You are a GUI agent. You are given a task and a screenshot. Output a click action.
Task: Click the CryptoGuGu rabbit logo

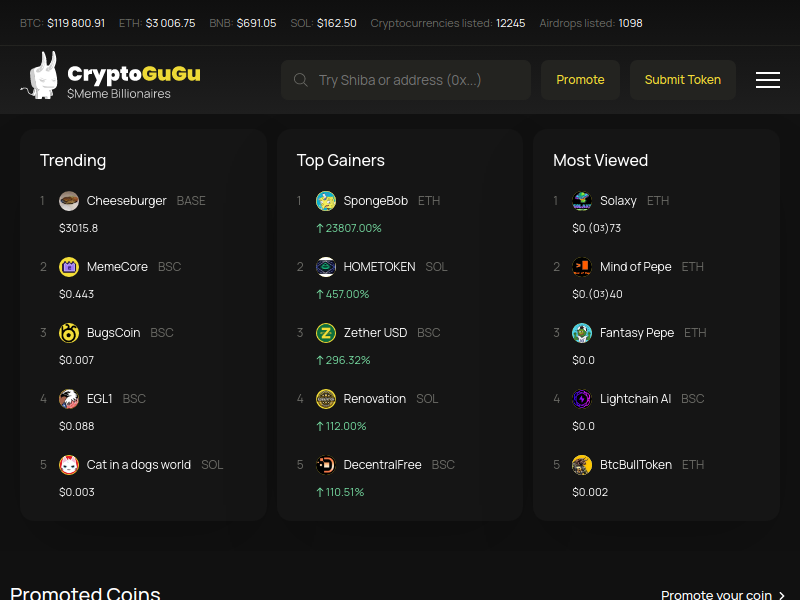[40, 75]
